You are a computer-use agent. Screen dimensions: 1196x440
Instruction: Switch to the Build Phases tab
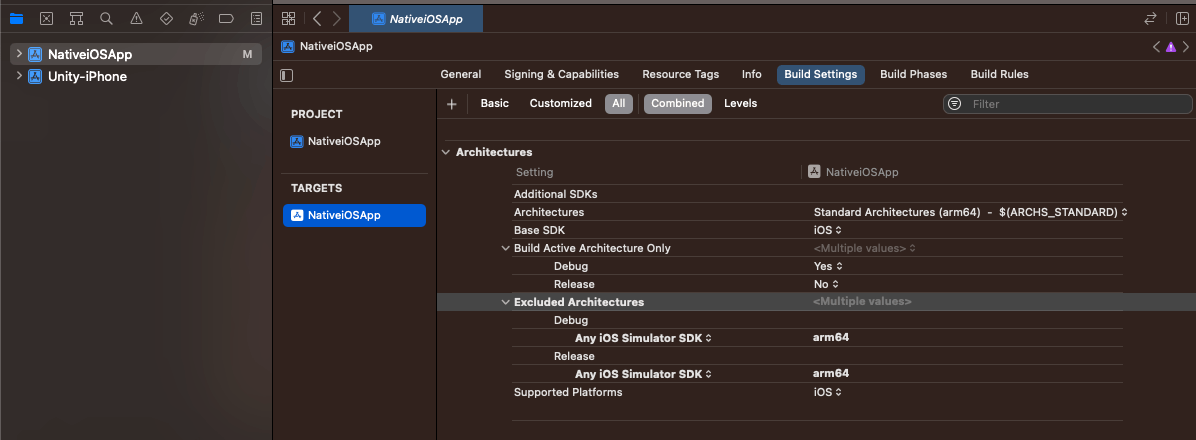(x=913, y=74)
